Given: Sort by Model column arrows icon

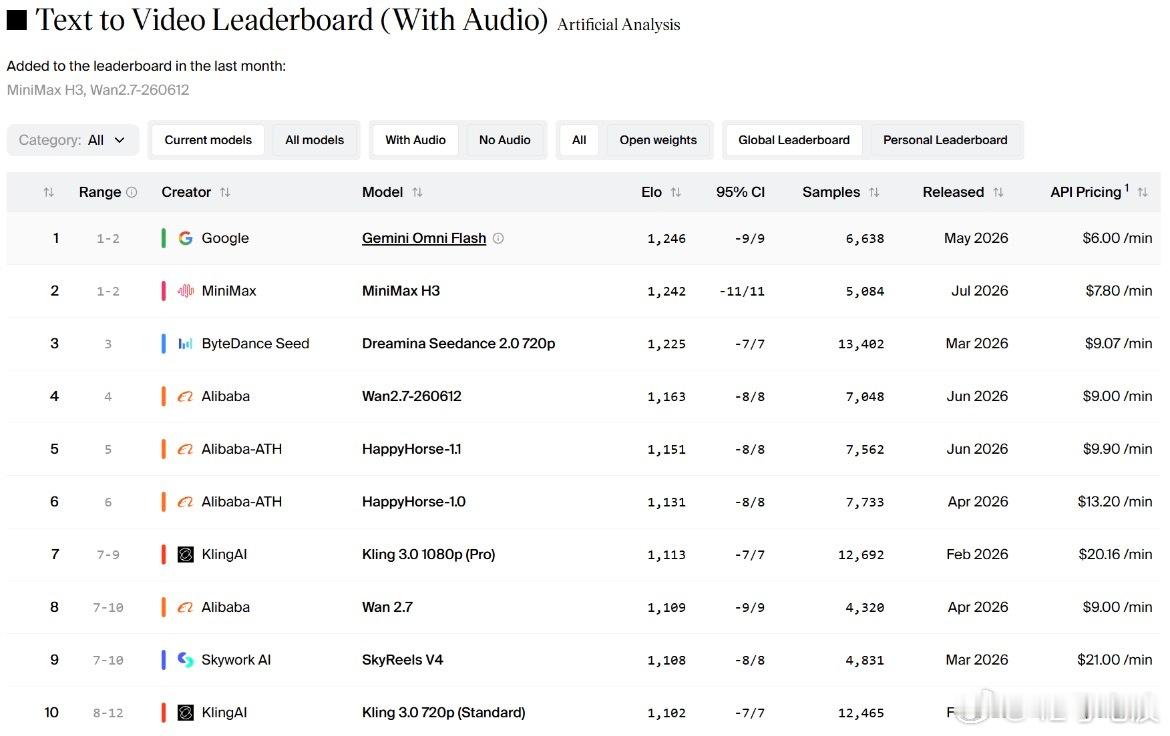Looking at the screenshot, I should click(x=417, y=193).
